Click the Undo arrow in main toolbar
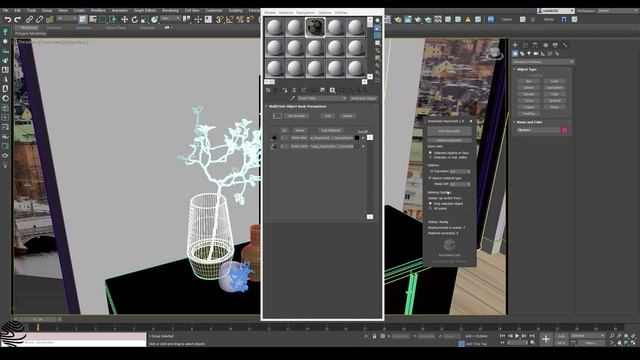This screenshot has height=360, width=640. (x=7, y=19)
